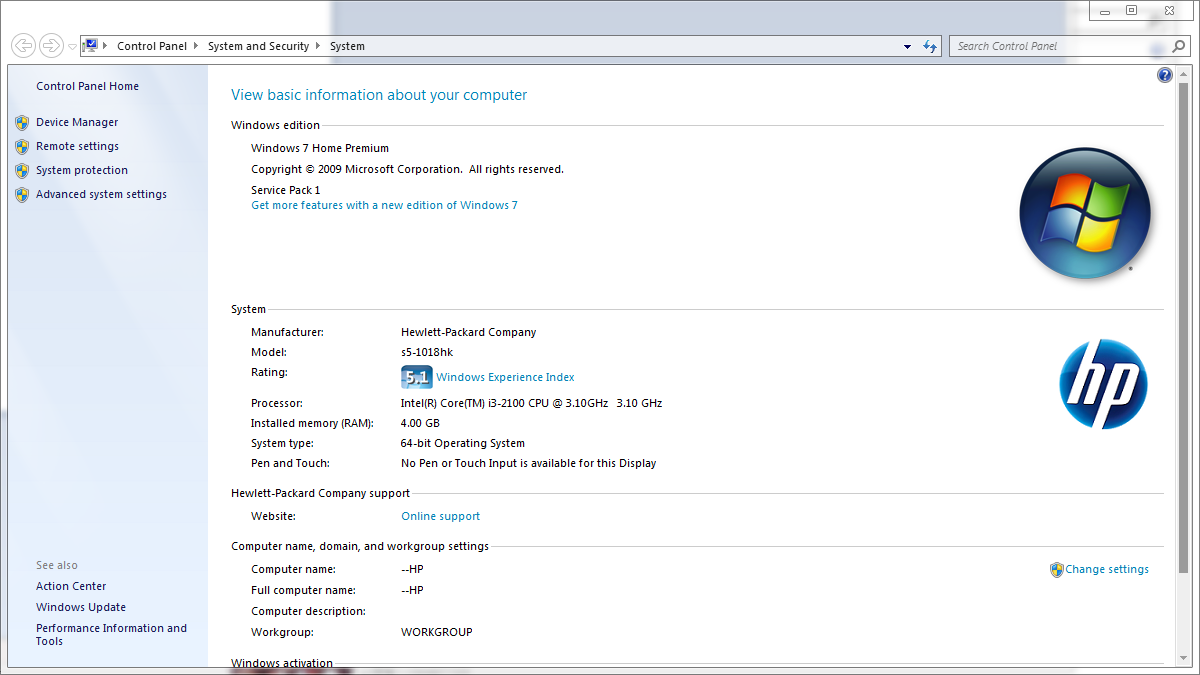
Task: Click the Hewlett-Packard Company manufacturer value
Action: (469, 332)
